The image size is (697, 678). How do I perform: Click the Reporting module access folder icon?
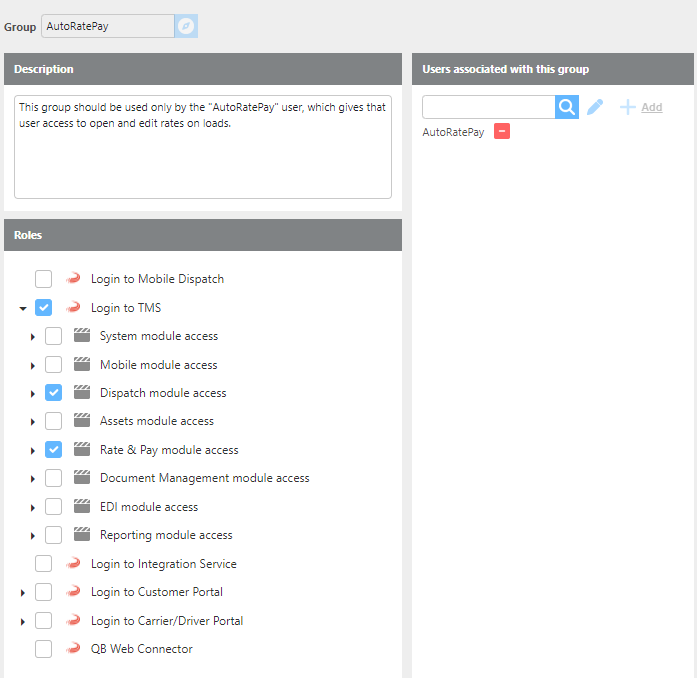(82, 535)
